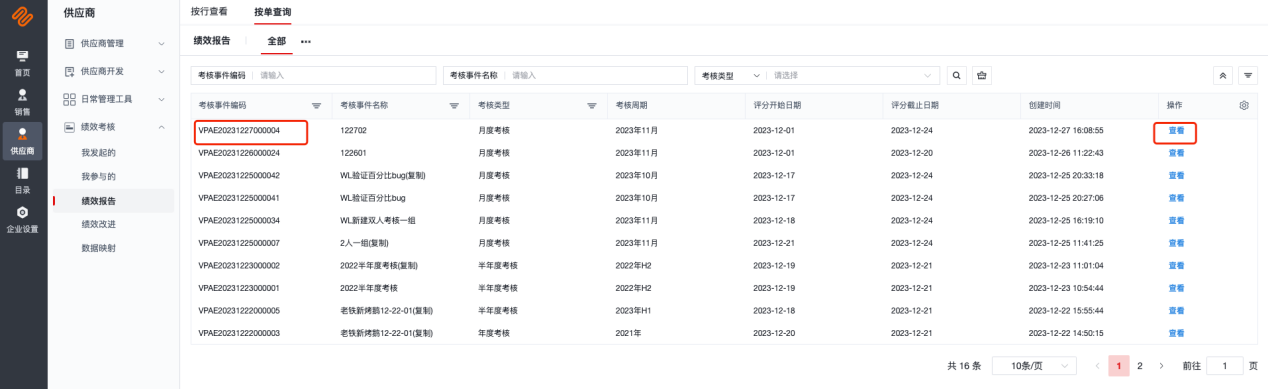Open 我发起的 in sidebar
1268x389 pixels.
(99, 152)
